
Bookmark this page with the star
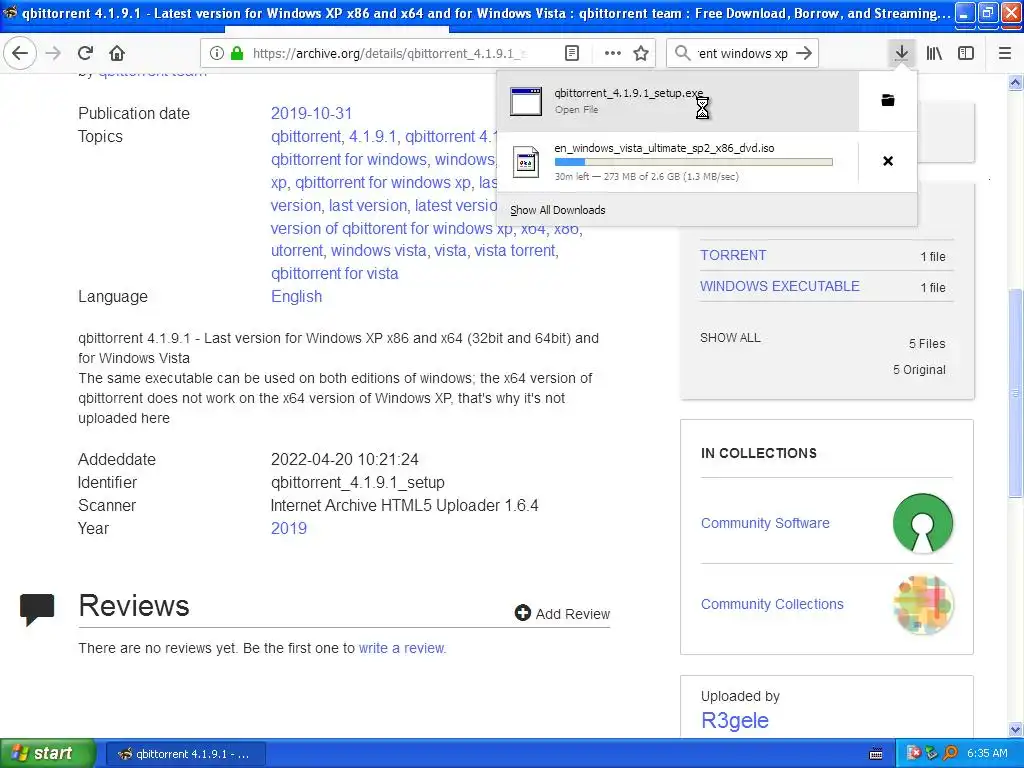[641, 53]
